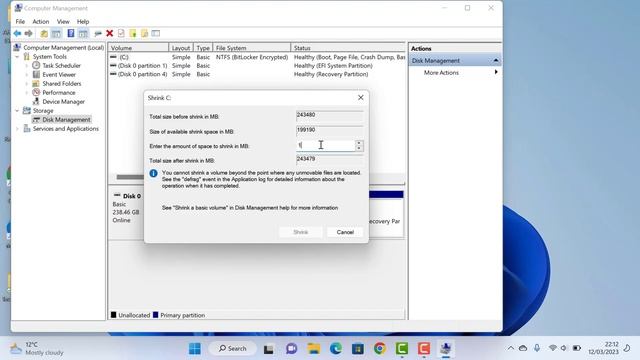Toggle the Show/Hide Console Tree toolbar icon
The height and width of the screenshot is (360, 640).
(56, 33)
